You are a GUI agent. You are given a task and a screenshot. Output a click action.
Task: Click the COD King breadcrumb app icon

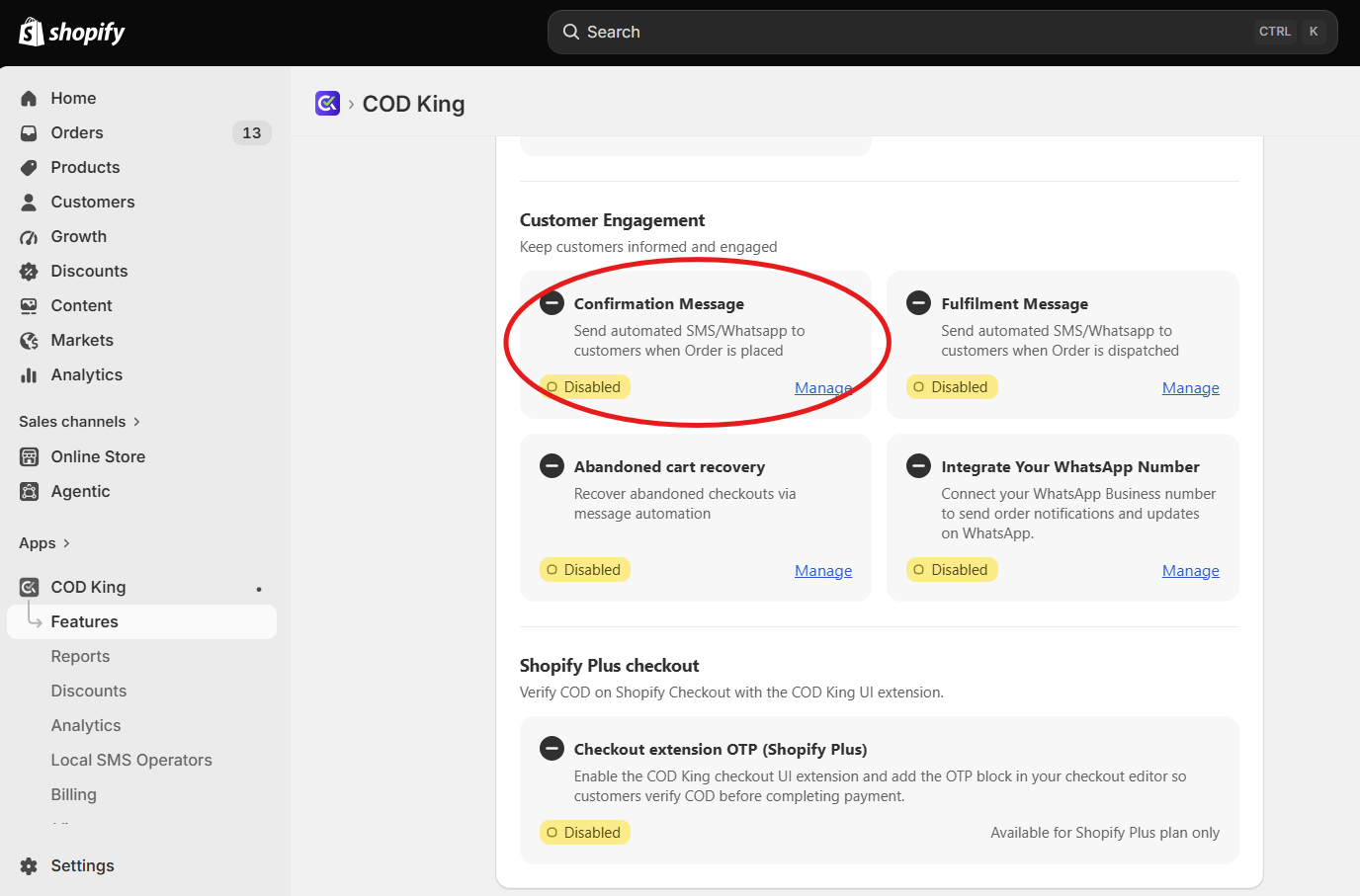(327, 103)
